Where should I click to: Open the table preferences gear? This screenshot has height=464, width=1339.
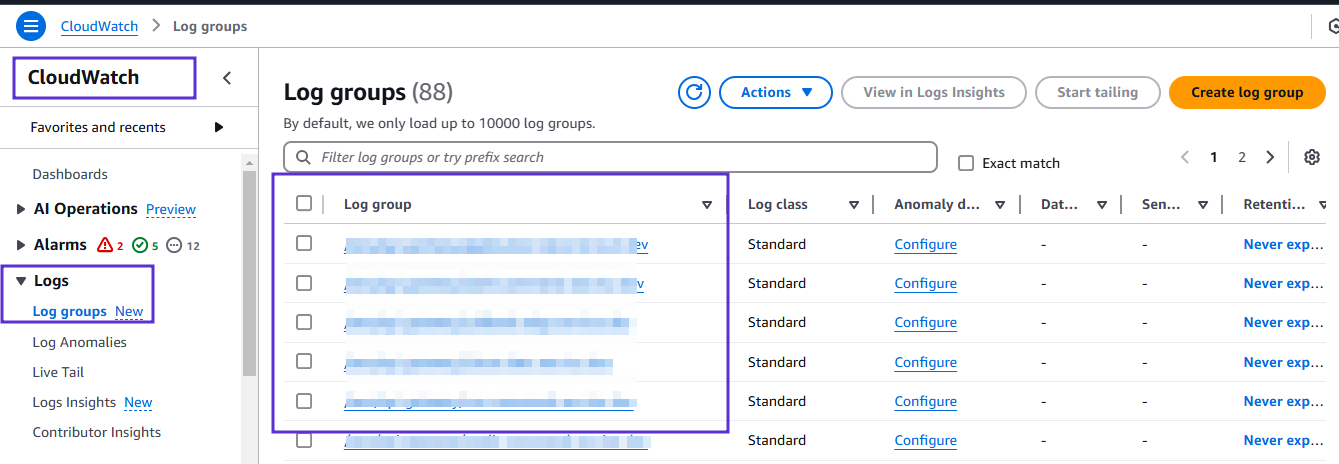(x=1312, y=157)
